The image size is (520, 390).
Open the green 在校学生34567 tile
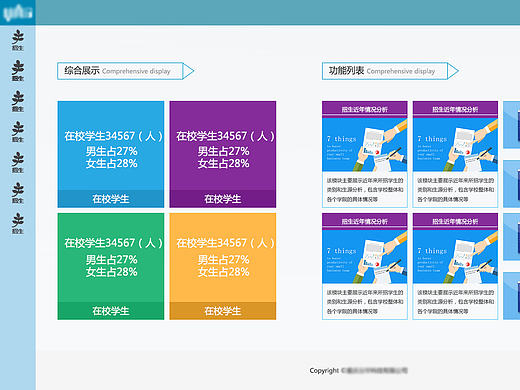tap(111, 266)
